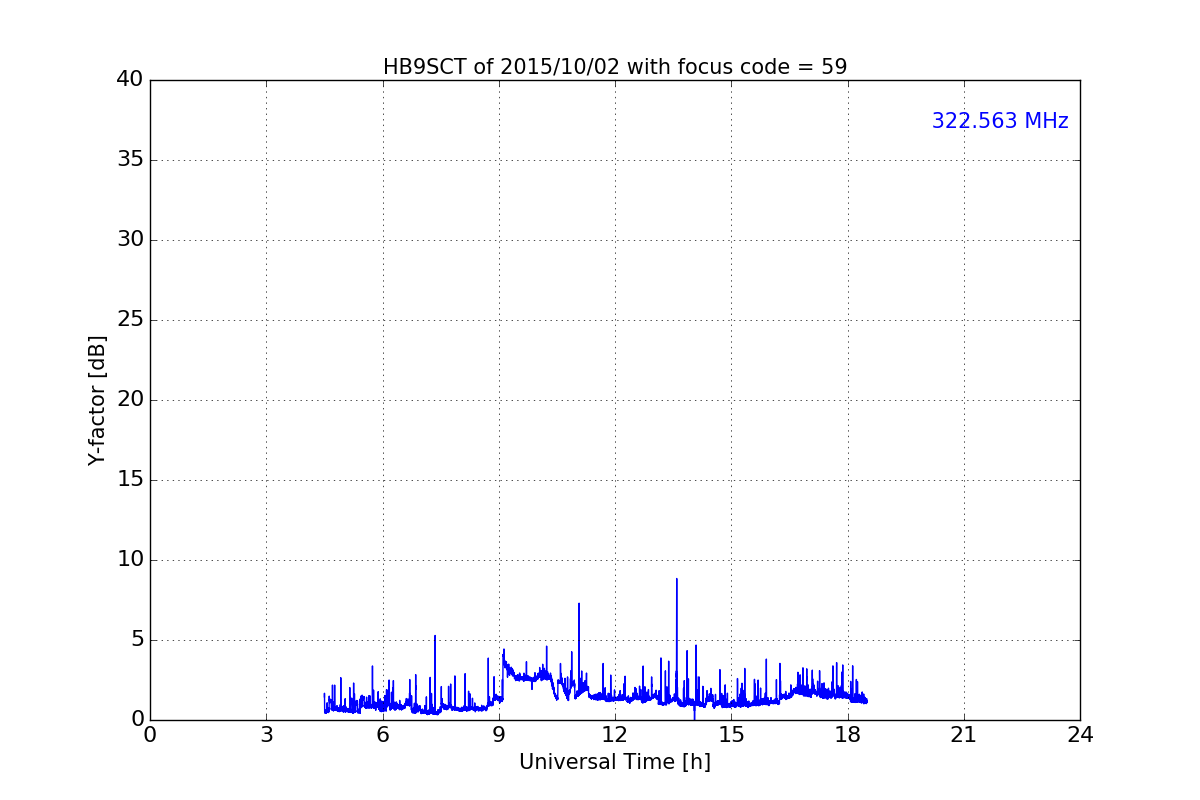Screen dimensions: 1200x800
Task: Click x-axis tick label 21
Action: (x=964, y=735)
